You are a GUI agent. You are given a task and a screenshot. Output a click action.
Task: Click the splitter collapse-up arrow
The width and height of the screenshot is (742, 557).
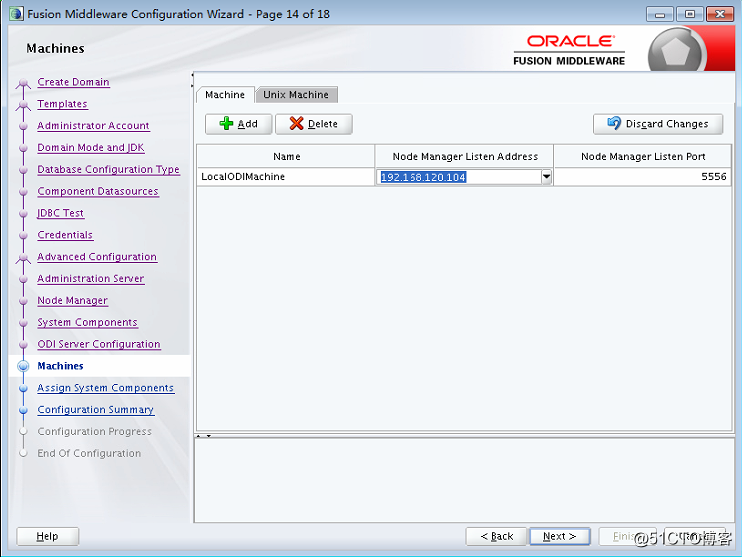199,436
